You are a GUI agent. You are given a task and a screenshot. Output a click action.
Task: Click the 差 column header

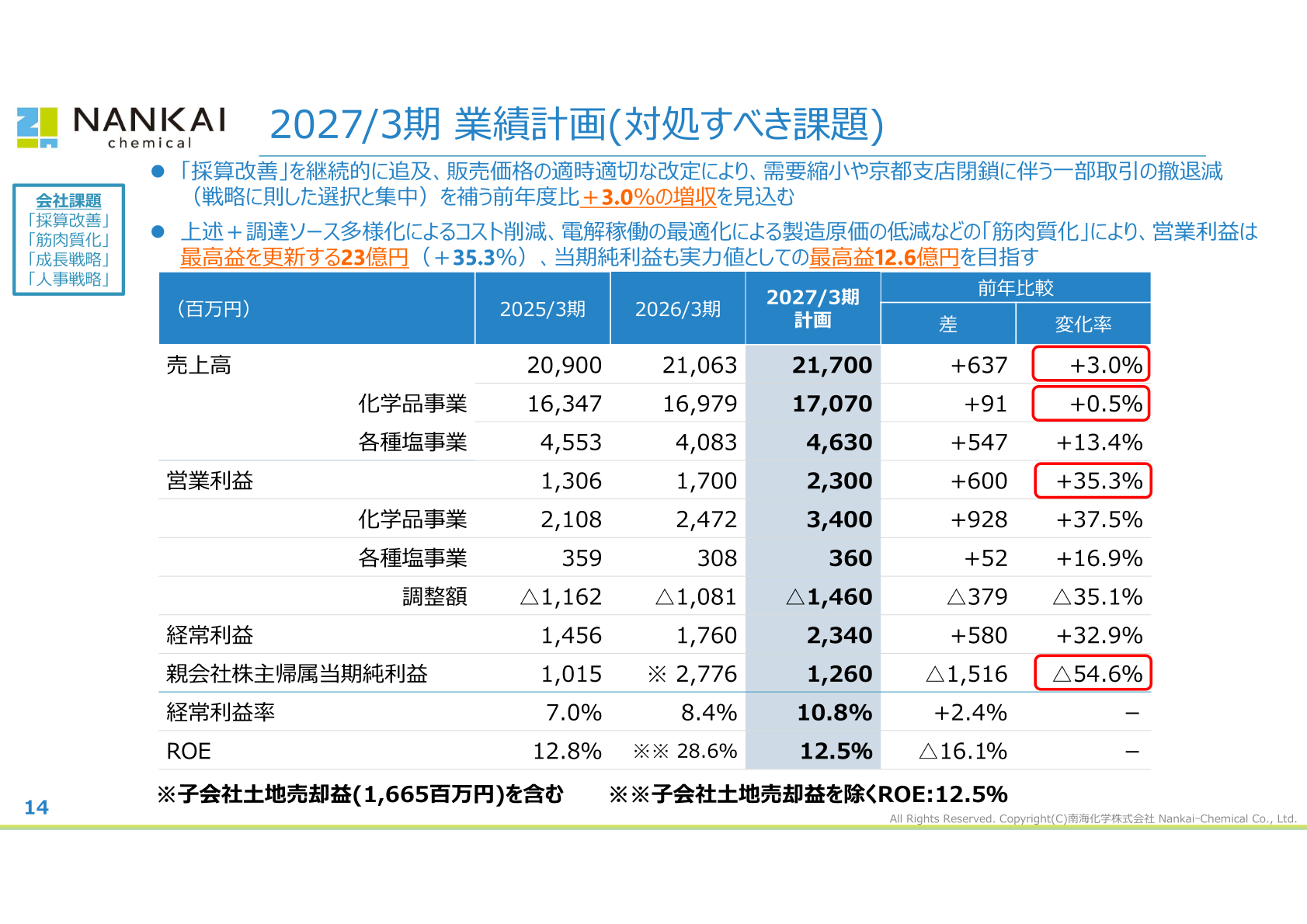[x=948, y=324]
